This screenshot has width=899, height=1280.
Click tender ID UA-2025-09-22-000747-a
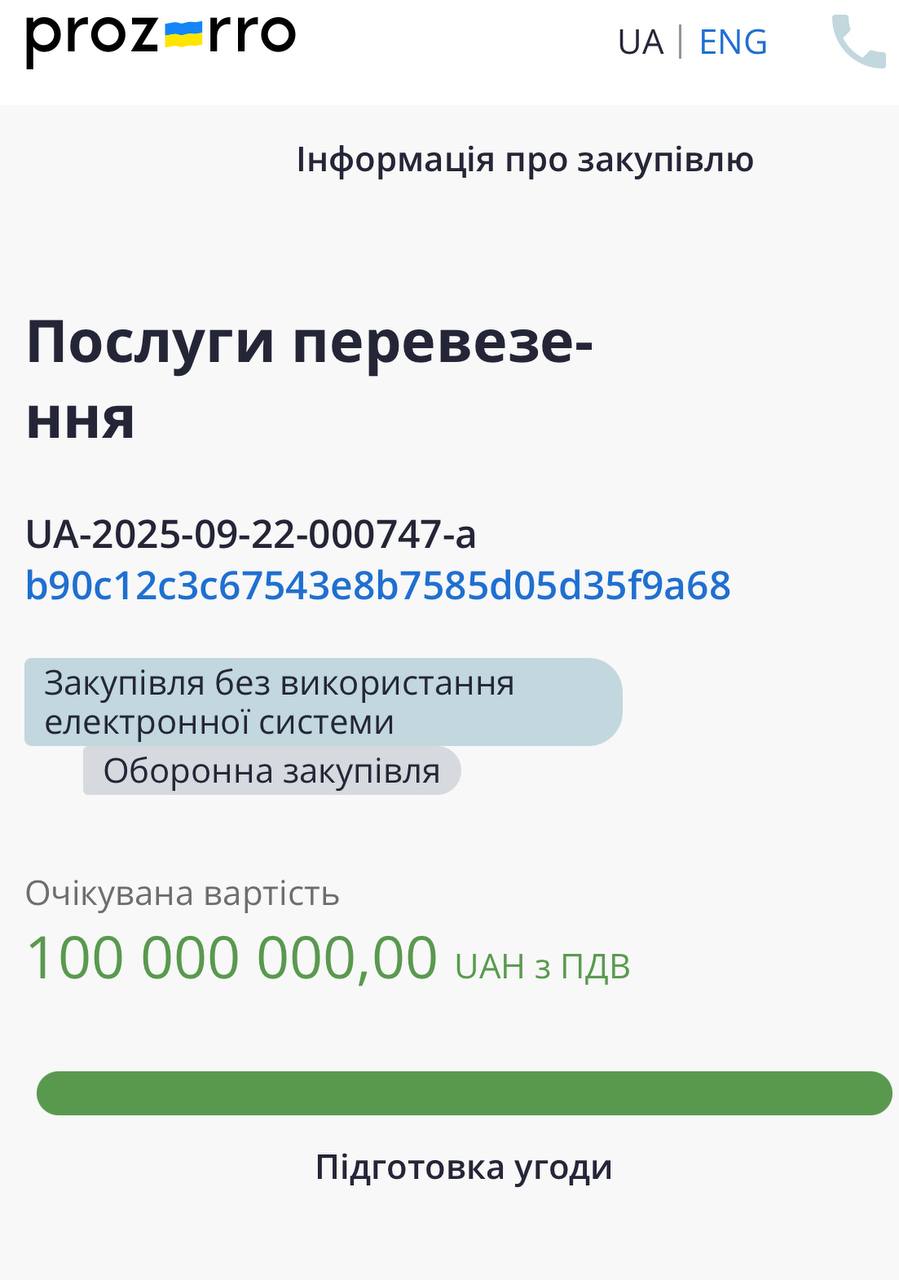click(x=251, y=535)
